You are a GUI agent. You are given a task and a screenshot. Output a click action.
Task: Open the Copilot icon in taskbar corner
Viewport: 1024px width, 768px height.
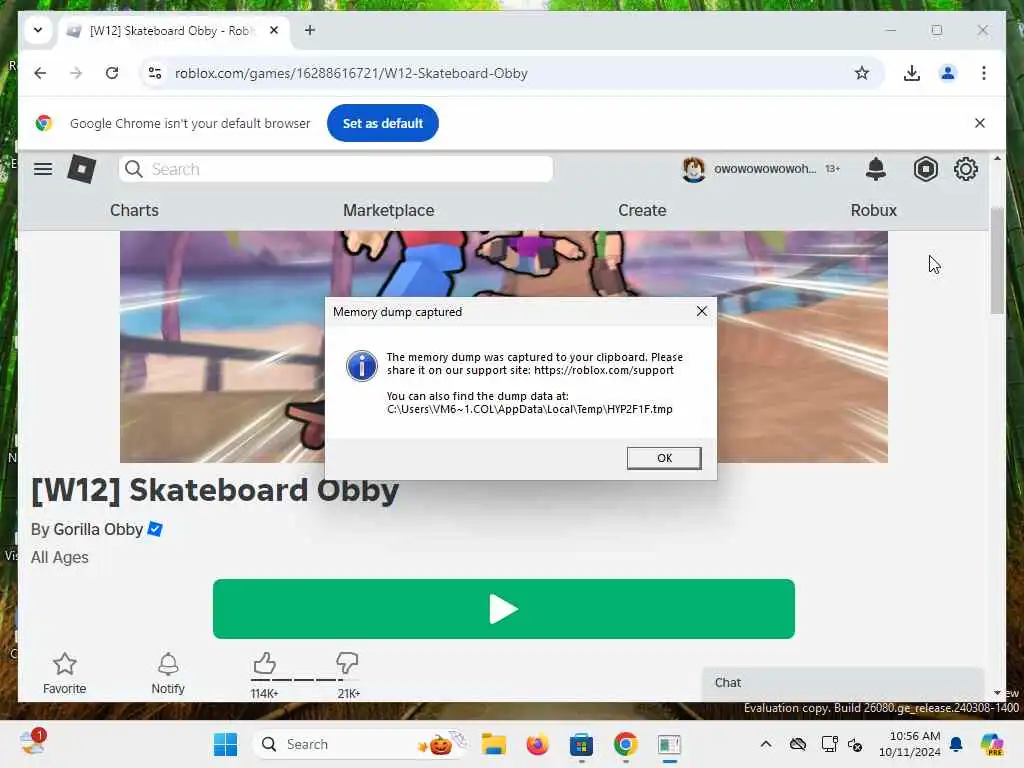click(992, 744)
